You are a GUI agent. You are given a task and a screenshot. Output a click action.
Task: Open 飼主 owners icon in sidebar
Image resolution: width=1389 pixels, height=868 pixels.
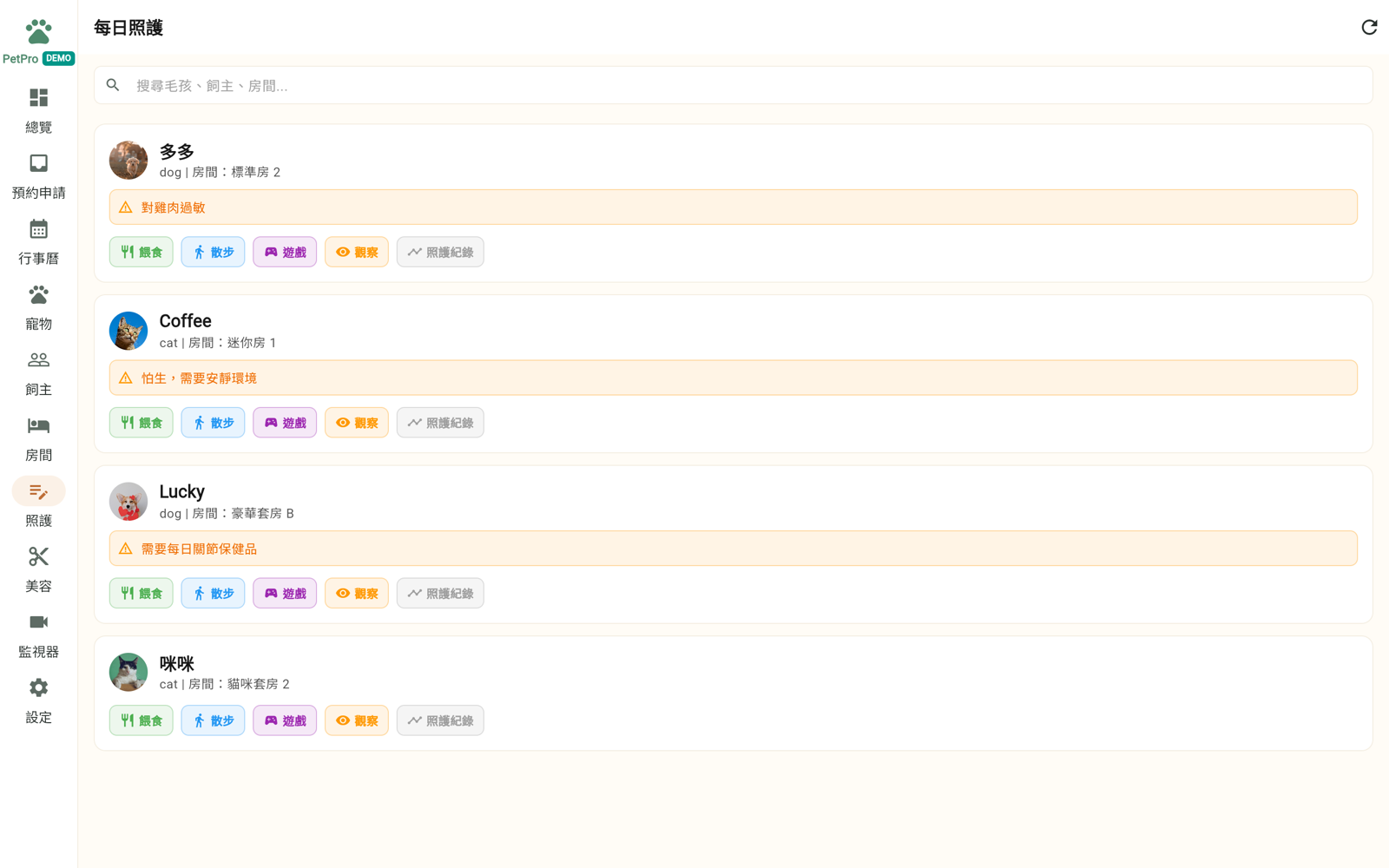pos(38,359)
